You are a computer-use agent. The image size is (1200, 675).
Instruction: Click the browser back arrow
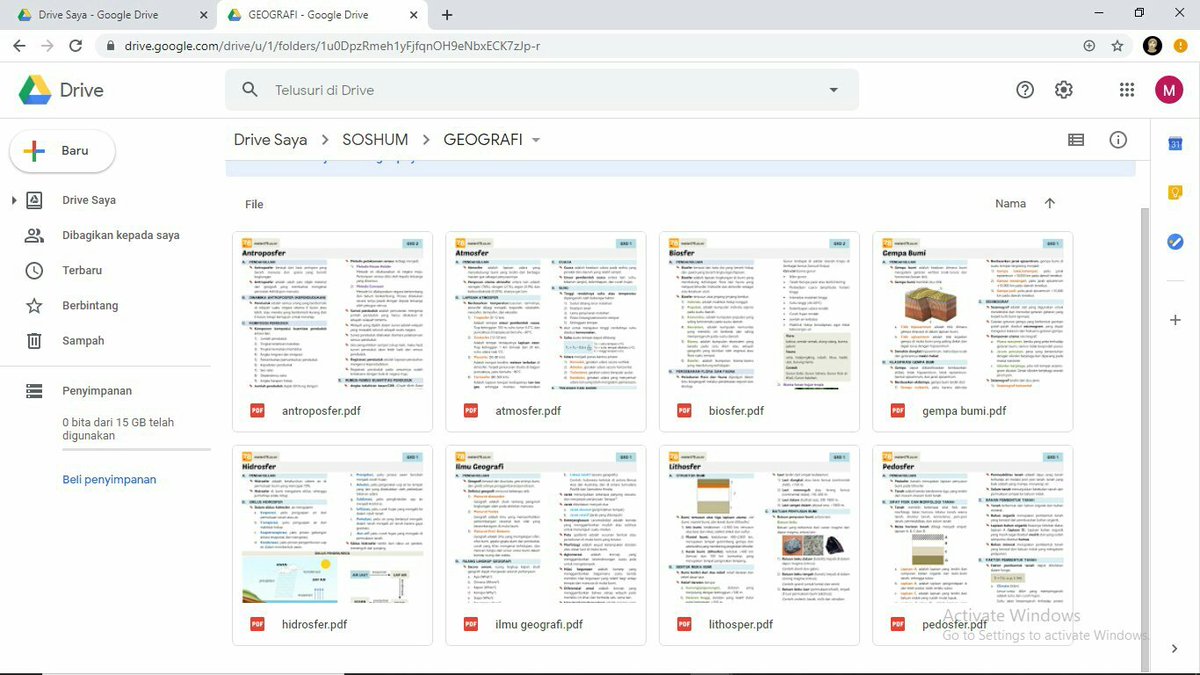click(19, 46)
